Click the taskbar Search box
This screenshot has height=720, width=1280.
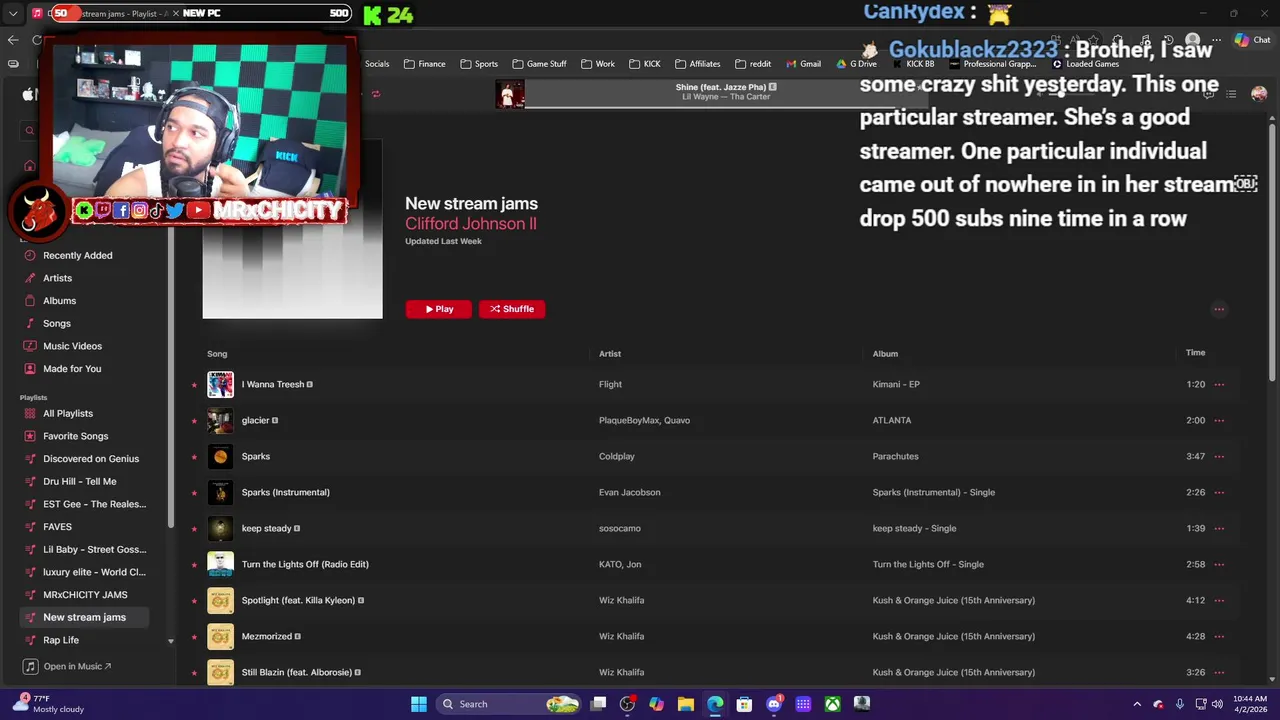point(510,704)
